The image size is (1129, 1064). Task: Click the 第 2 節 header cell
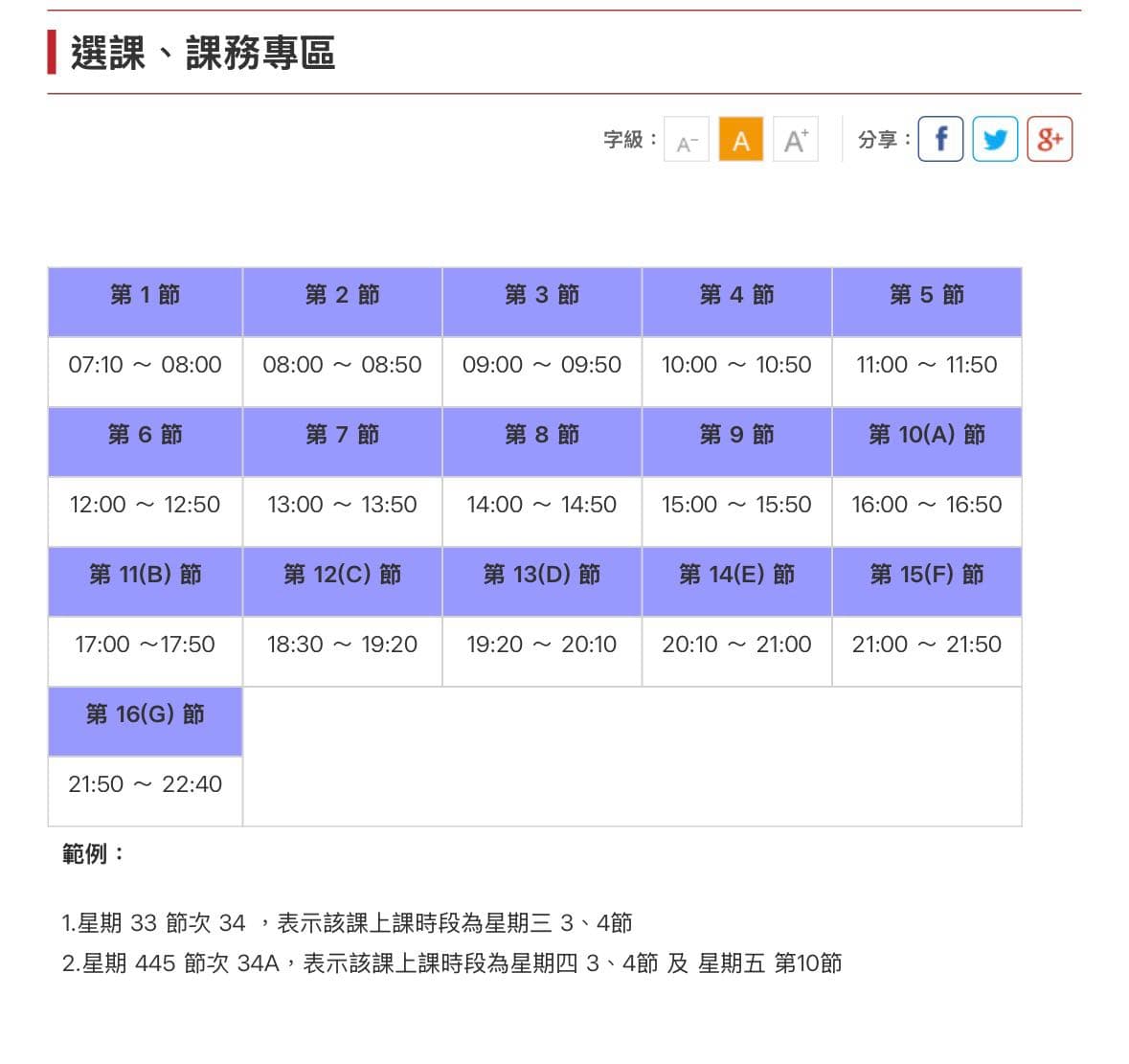click(343, 302)
